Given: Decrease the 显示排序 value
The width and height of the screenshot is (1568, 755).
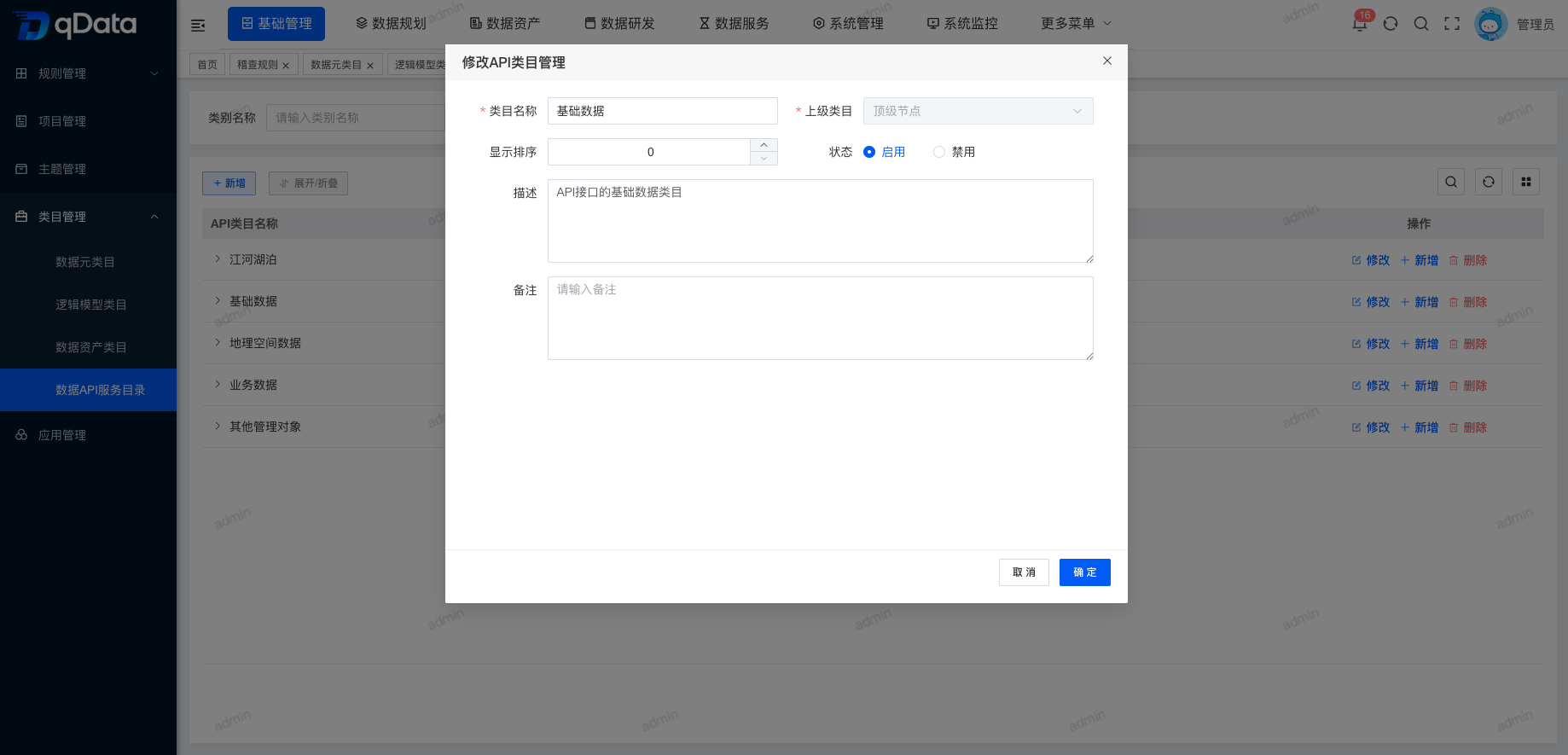Looking at the screenshot, I should [764, 159].
